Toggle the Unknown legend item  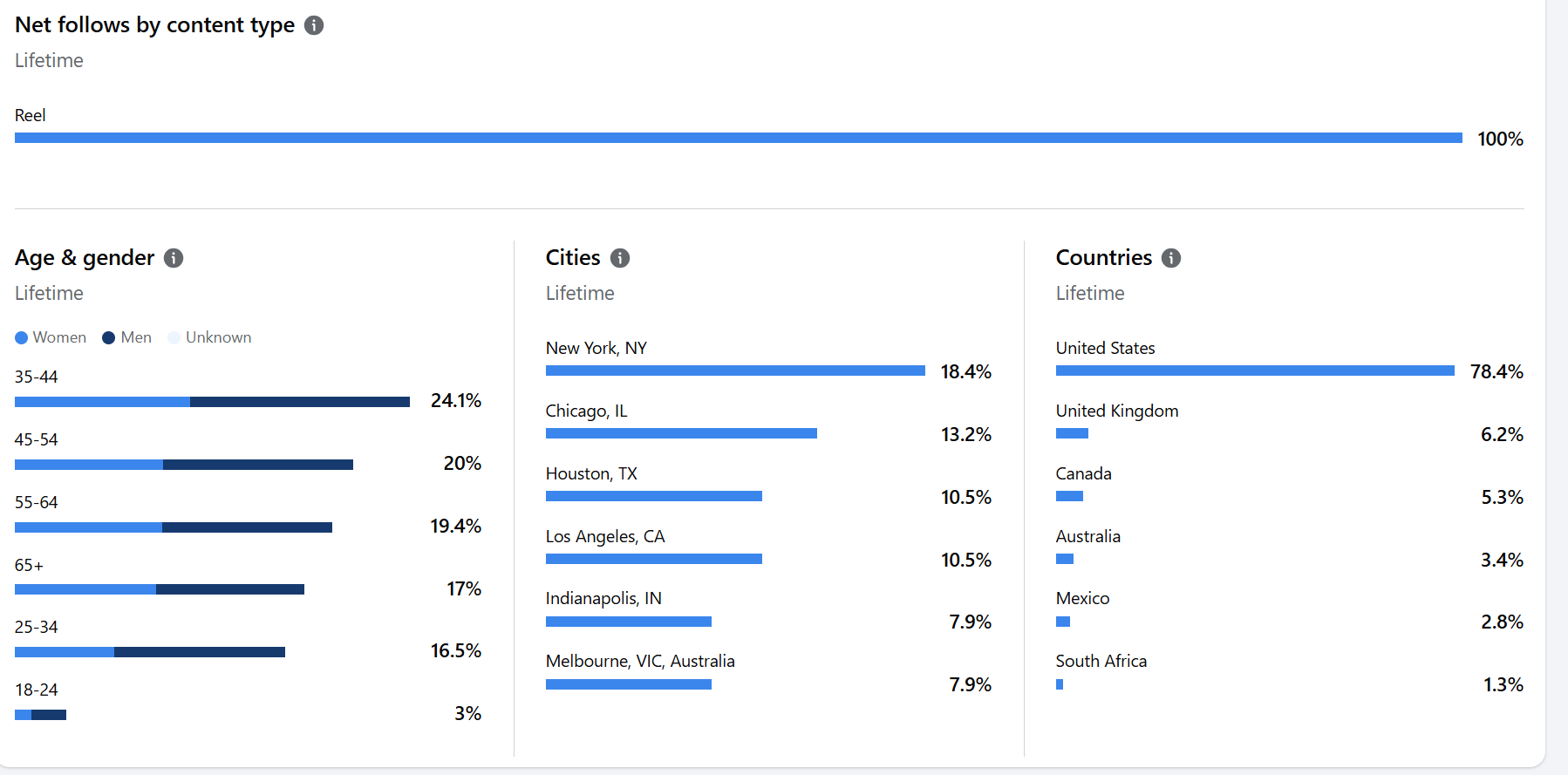209,337
